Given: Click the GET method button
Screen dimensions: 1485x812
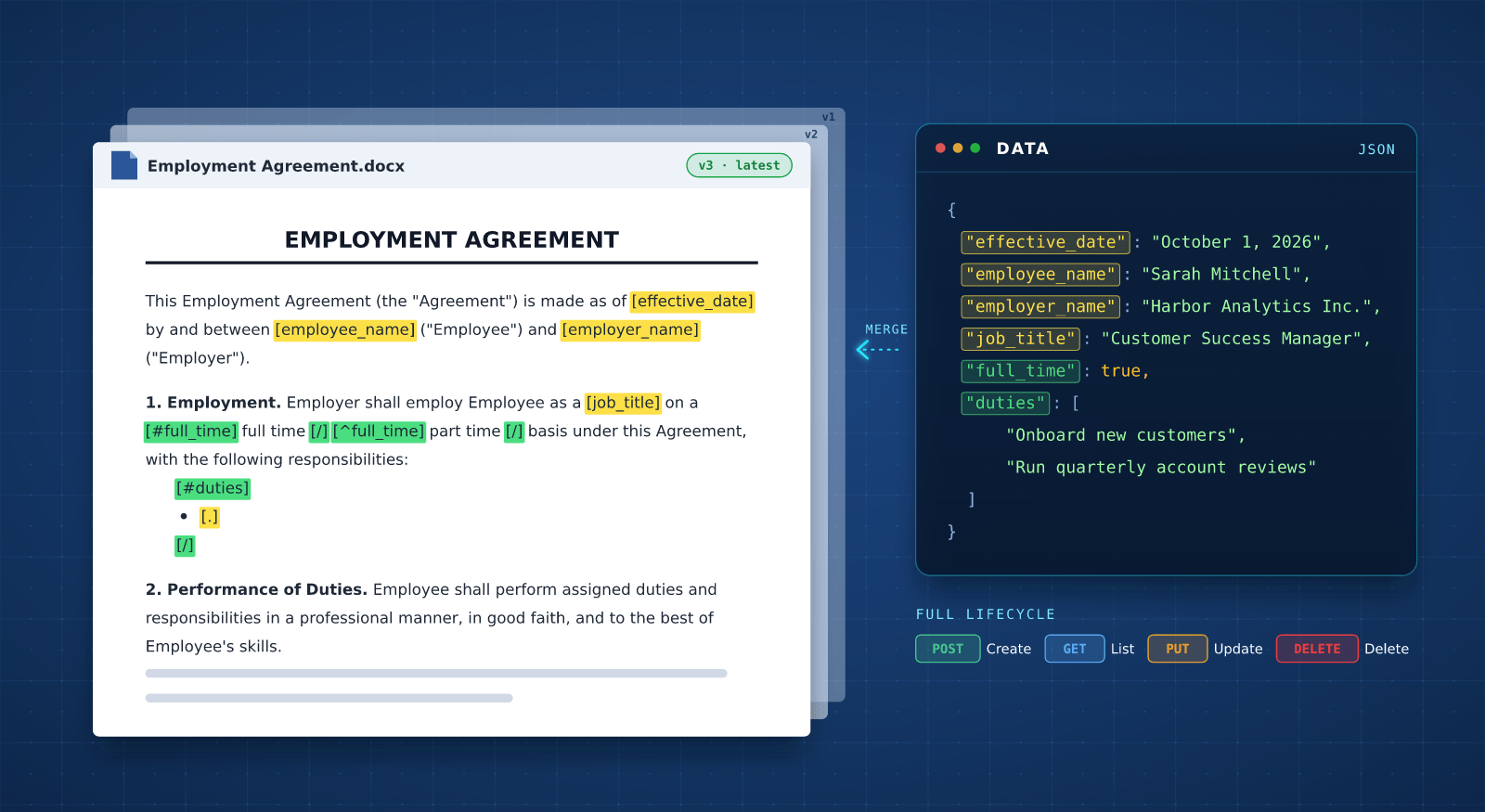Looking at the screenshot, I should click(x=1075, y=649).
